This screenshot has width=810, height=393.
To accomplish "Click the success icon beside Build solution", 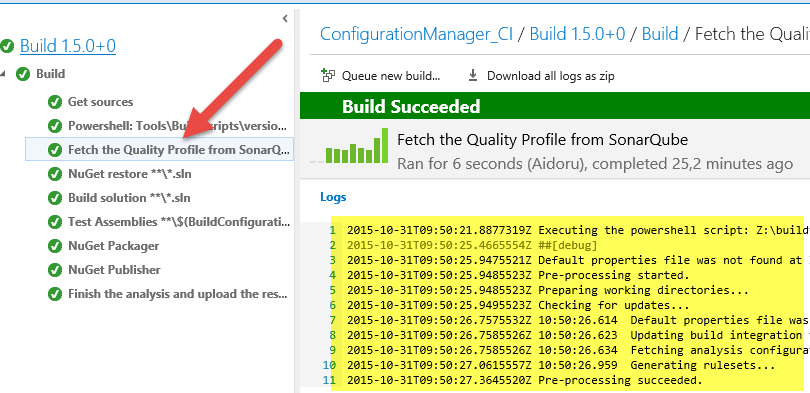I will (x=55, y=198).
